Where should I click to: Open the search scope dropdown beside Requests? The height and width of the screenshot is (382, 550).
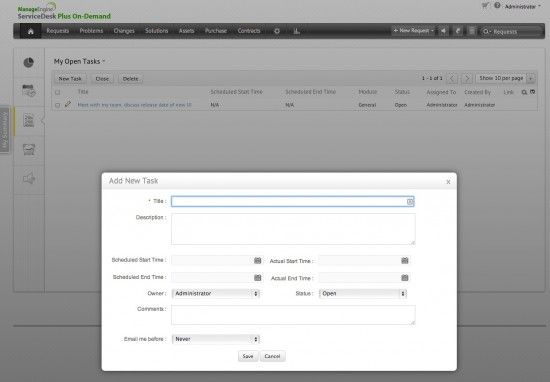[x=487, y=32]
